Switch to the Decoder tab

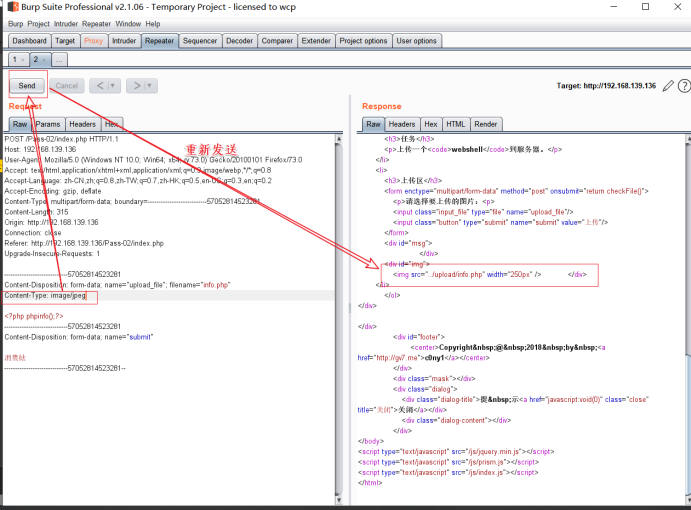point(240,41)
